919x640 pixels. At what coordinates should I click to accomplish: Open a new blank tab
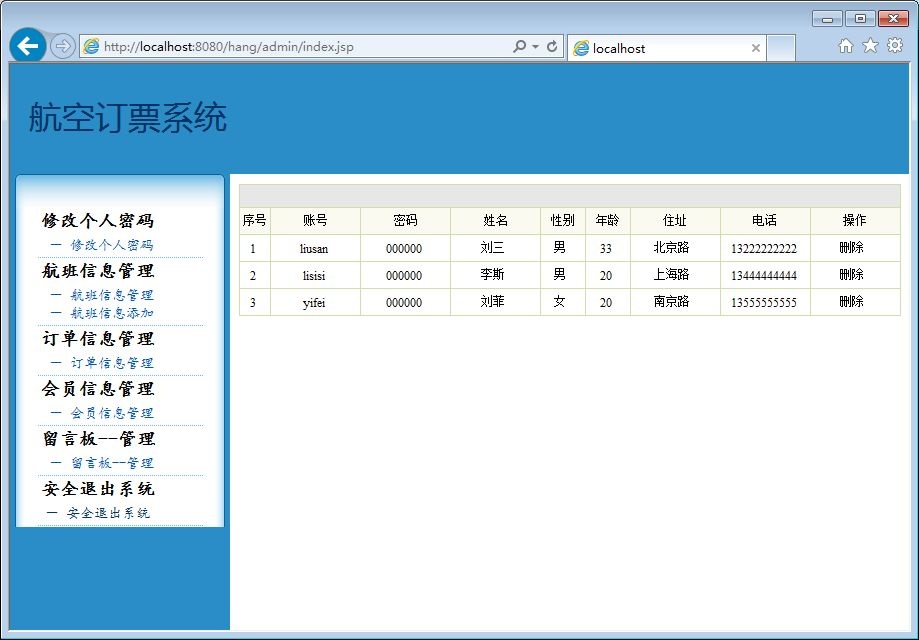point(781,48)
